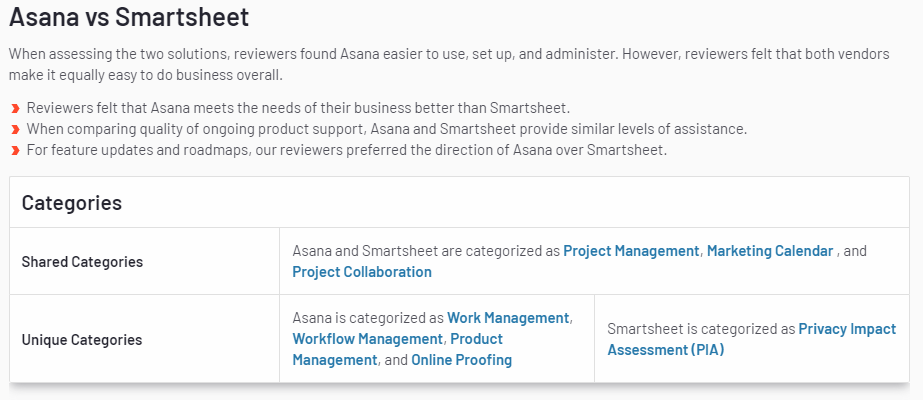Open Privacy Impact Assessment (PIA) link
Screen dimensions: 923x400
point(752,339)
